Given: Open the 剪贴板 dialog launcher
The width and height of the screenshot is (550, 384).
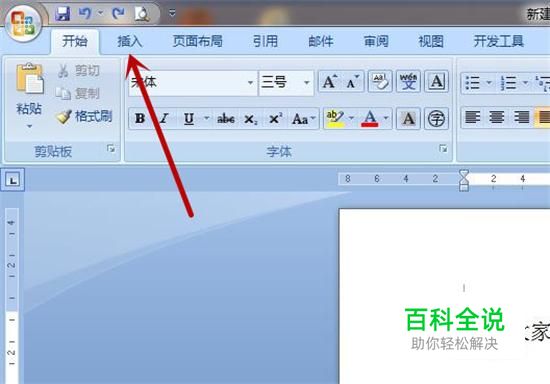Looking at the screenshot, I should coord(111,149).
